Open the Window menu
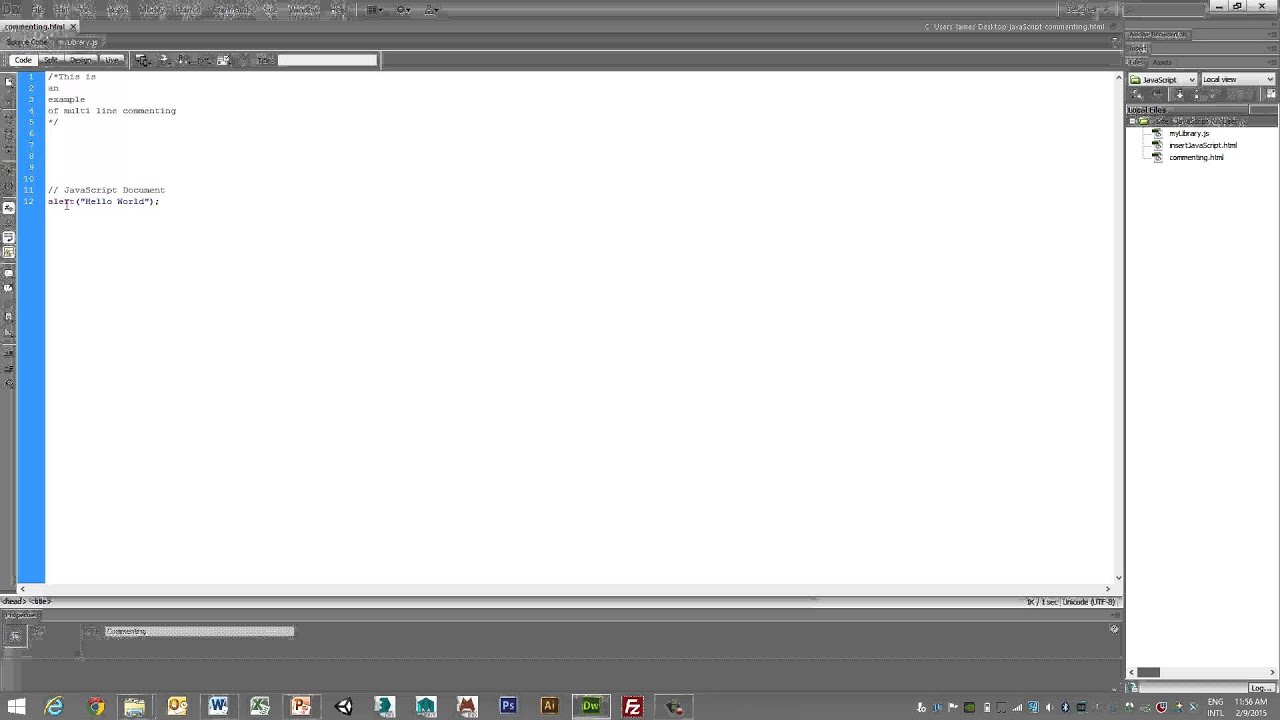Screen dimensions: 1280x720 click(303, 9)
